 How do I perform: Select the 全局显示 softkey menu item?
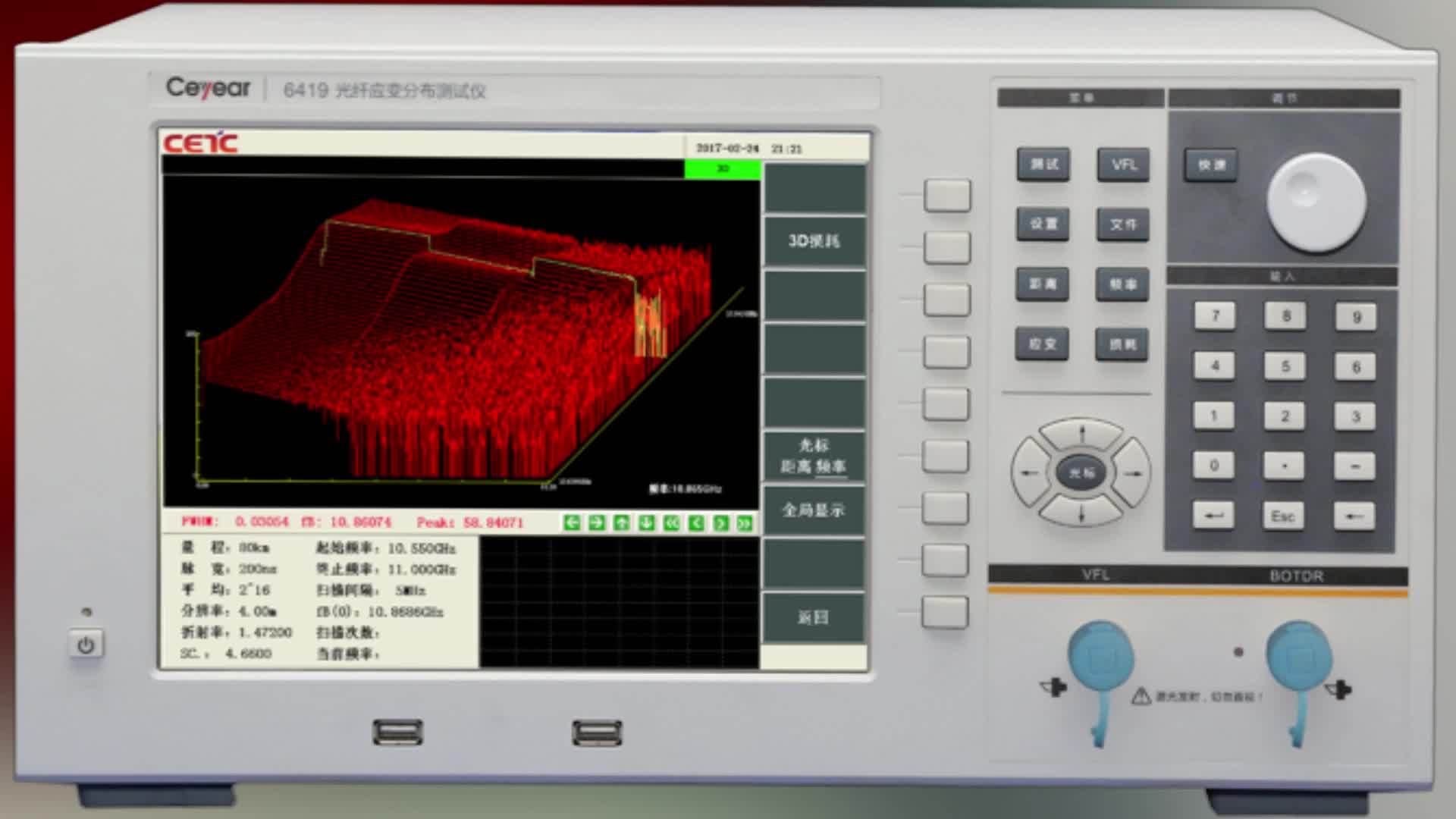click(814, 510)
